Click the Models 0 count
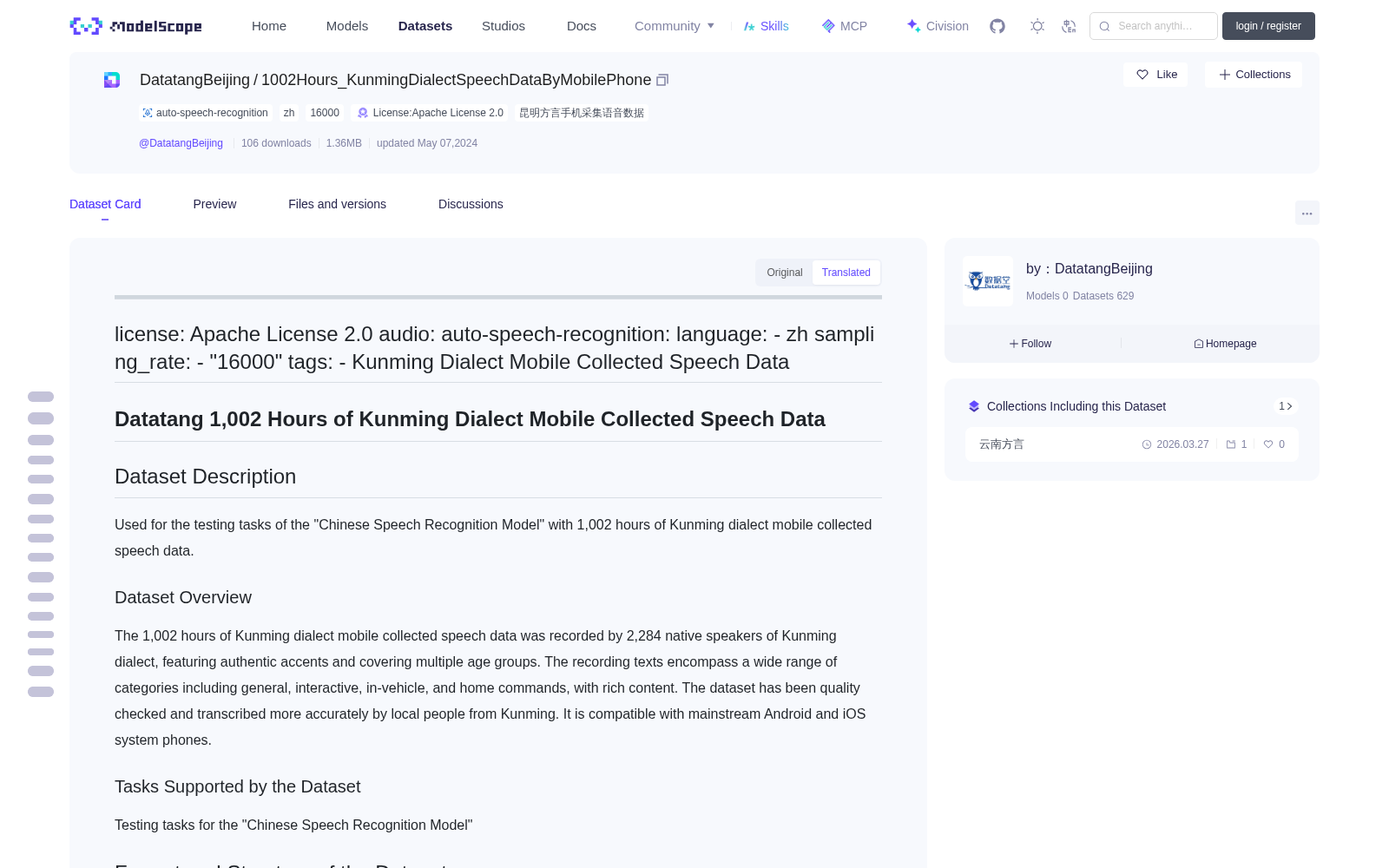Viewport: 1389px width, 868px height. 1047,296
